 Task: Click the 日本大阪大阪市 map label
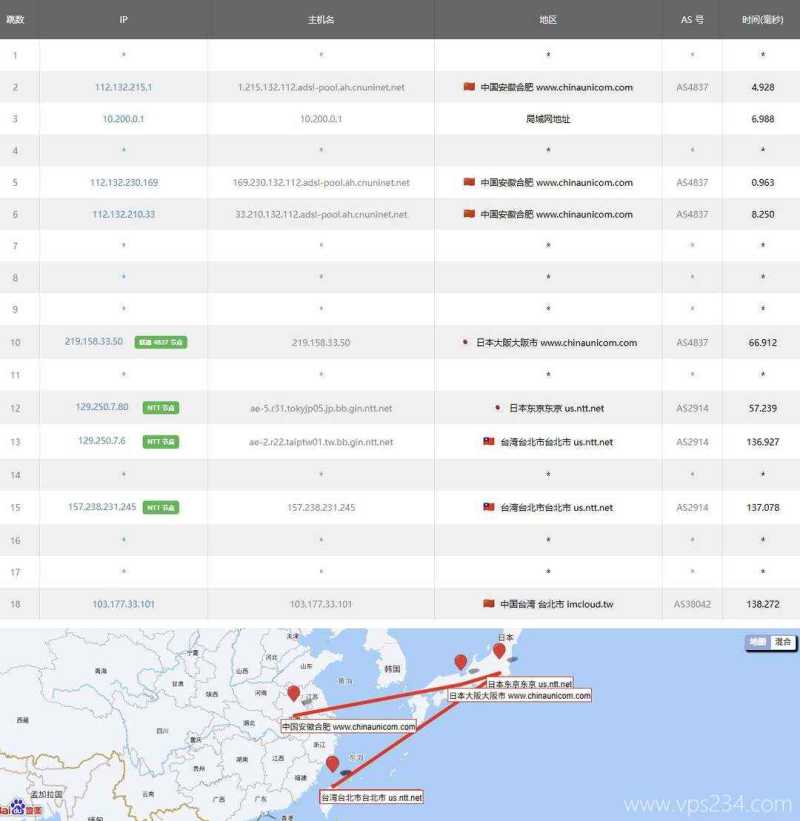pos(519,695)
